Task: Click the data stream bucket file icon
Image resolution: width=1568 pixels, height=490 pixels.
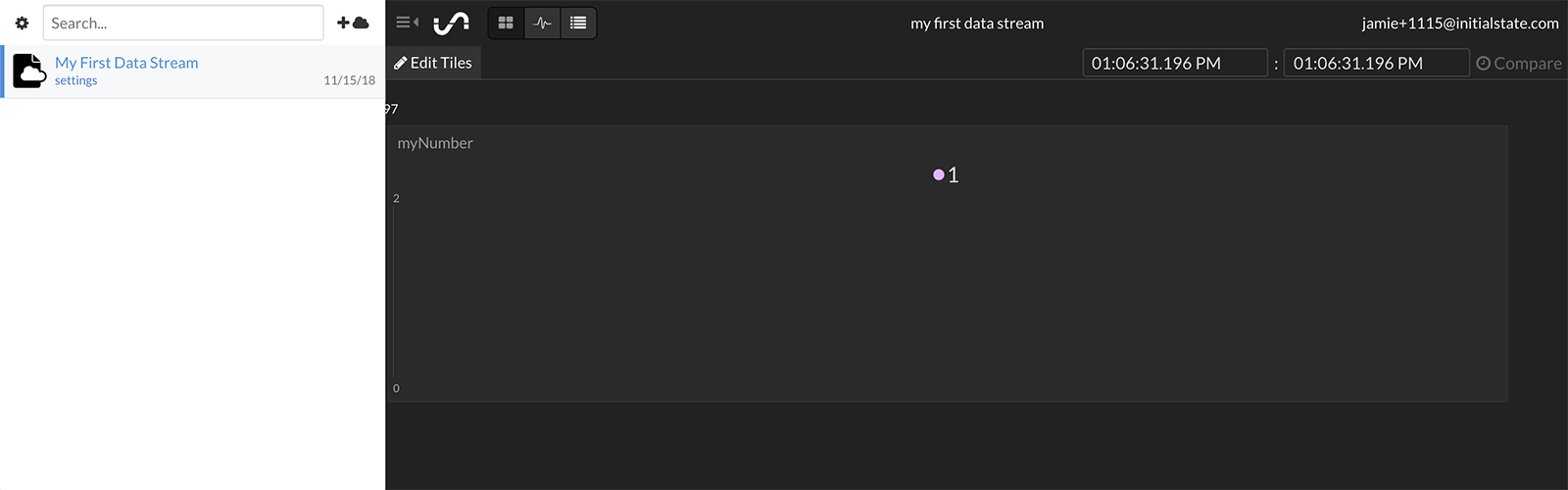Action: [29, 71]
